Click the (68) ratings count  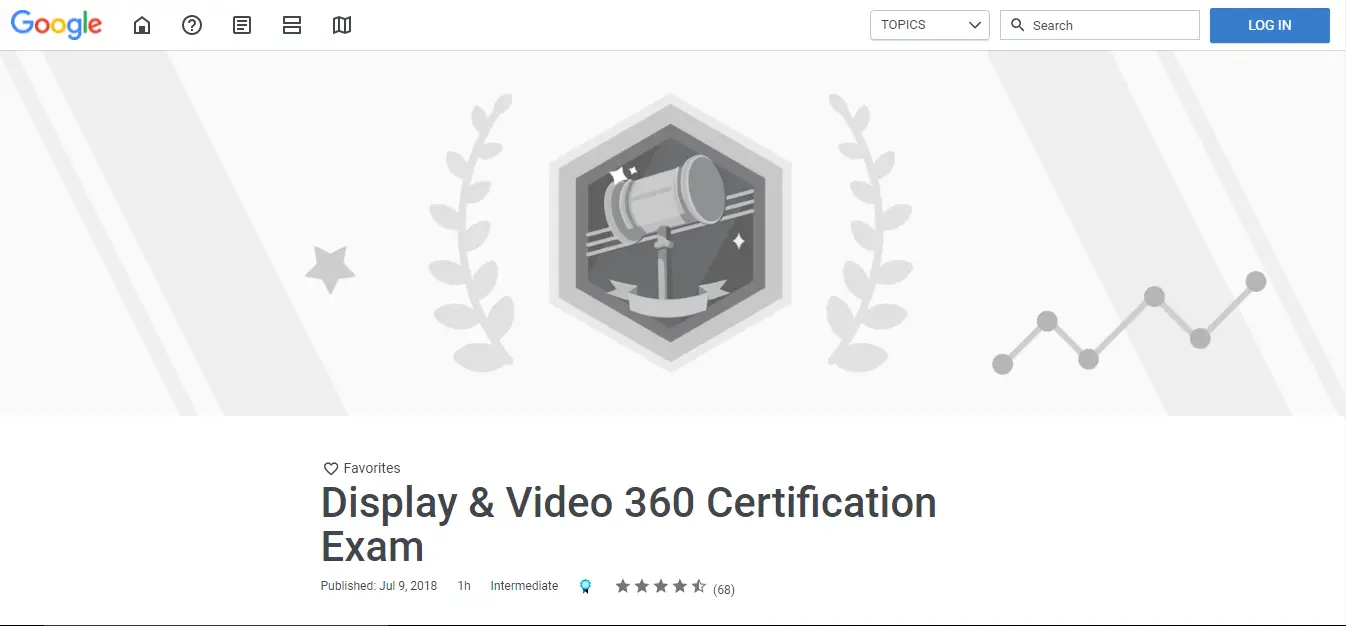pyautogui.click(x=724, y=589)
